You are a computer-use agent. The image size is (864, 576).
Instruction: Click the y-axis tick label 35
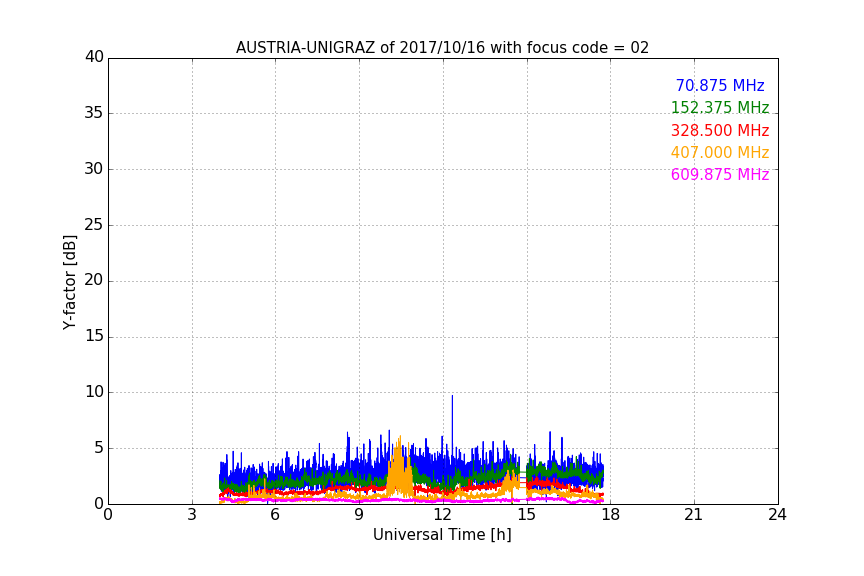click(x=94, y=113)
